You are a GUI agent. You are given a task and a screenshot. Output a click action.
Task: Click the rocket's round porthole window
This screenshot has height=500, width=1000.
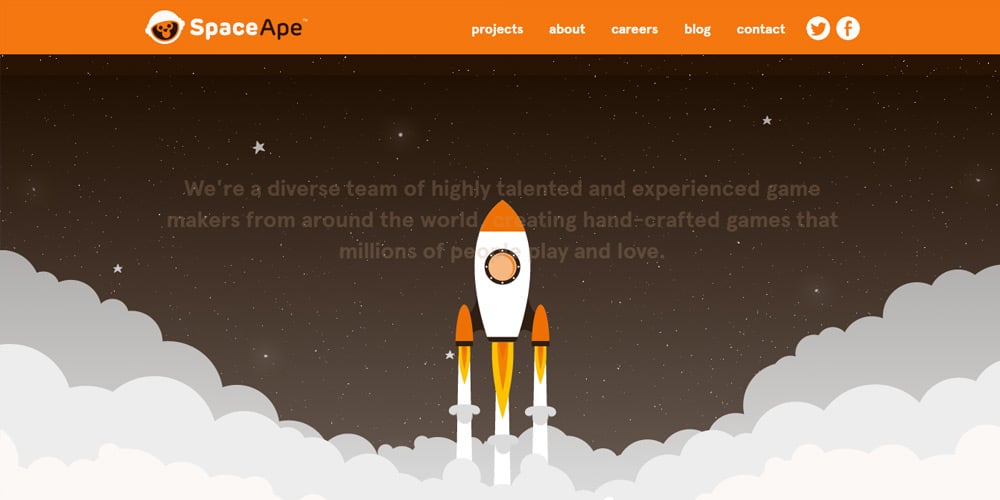tap(502, 267)
